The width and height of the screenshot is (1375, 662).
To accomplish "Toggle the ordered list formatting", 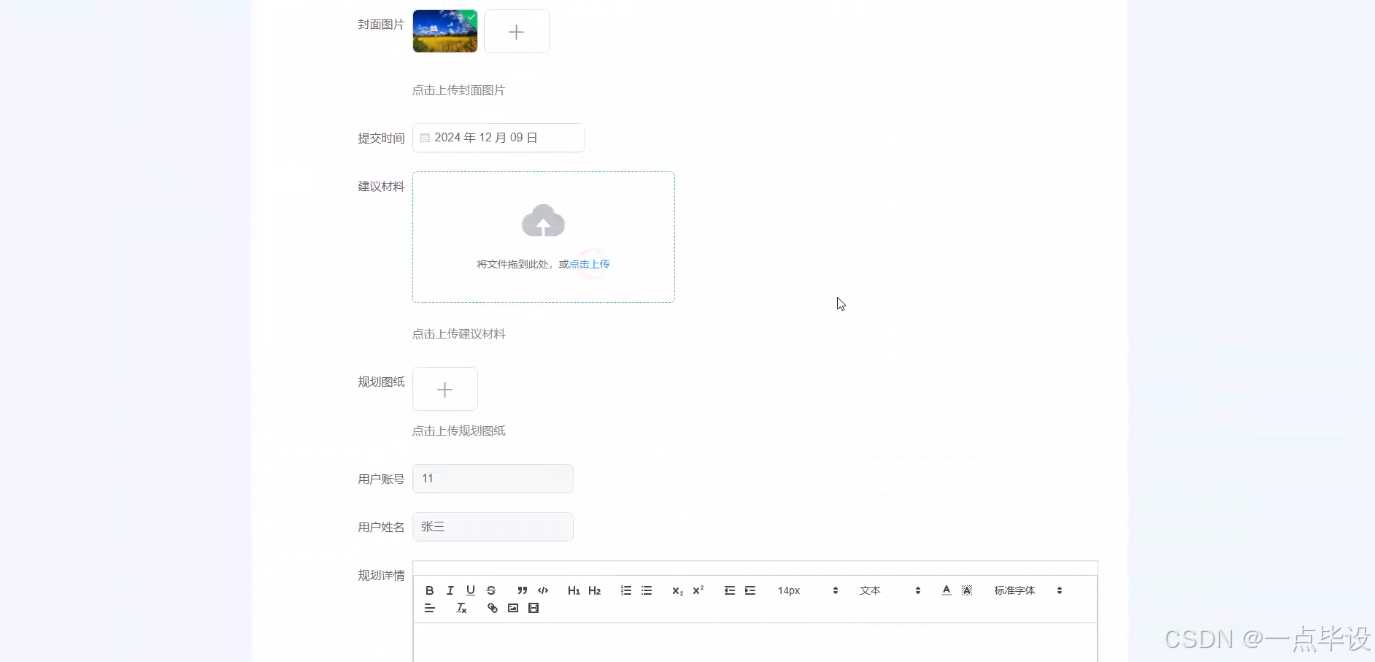I will pos(626,590).
